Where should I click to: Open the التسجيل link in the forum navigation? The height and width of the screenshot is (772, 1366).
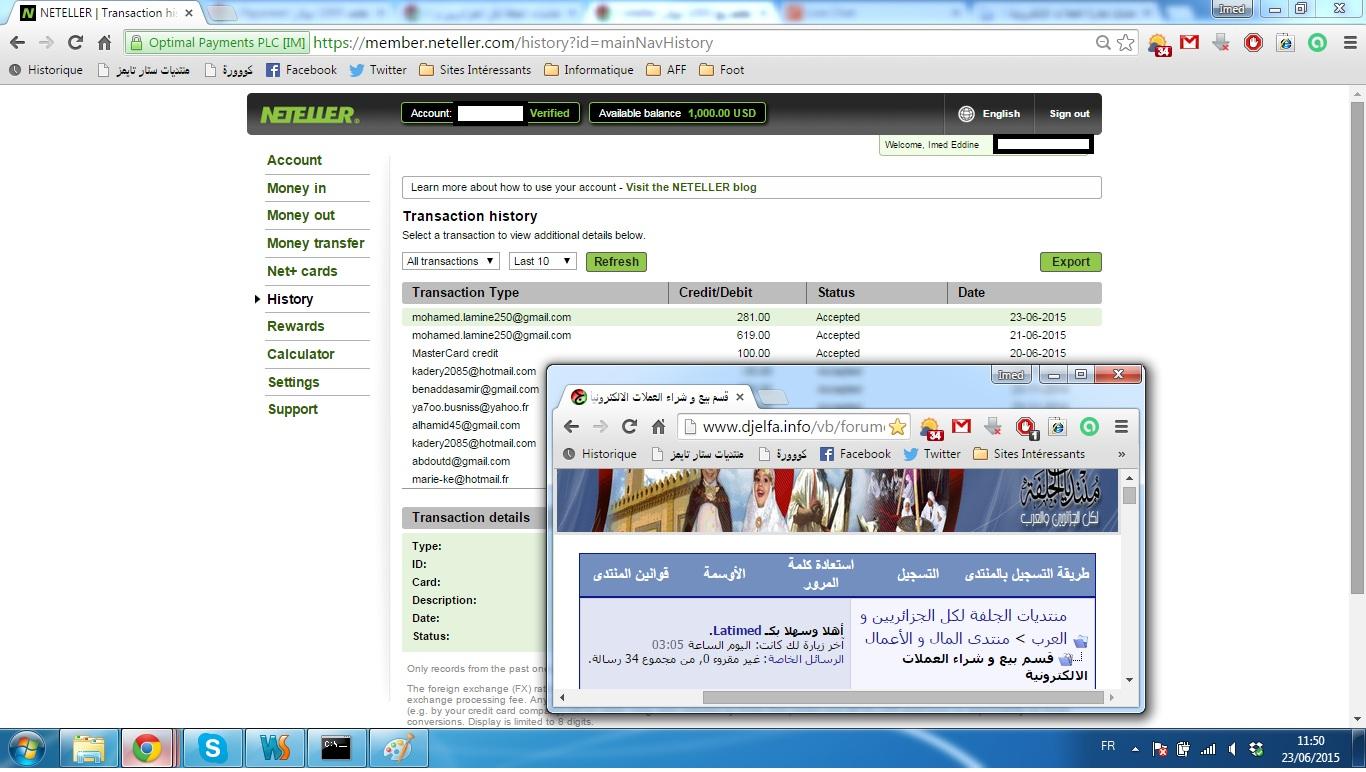(x=918, y=574)
